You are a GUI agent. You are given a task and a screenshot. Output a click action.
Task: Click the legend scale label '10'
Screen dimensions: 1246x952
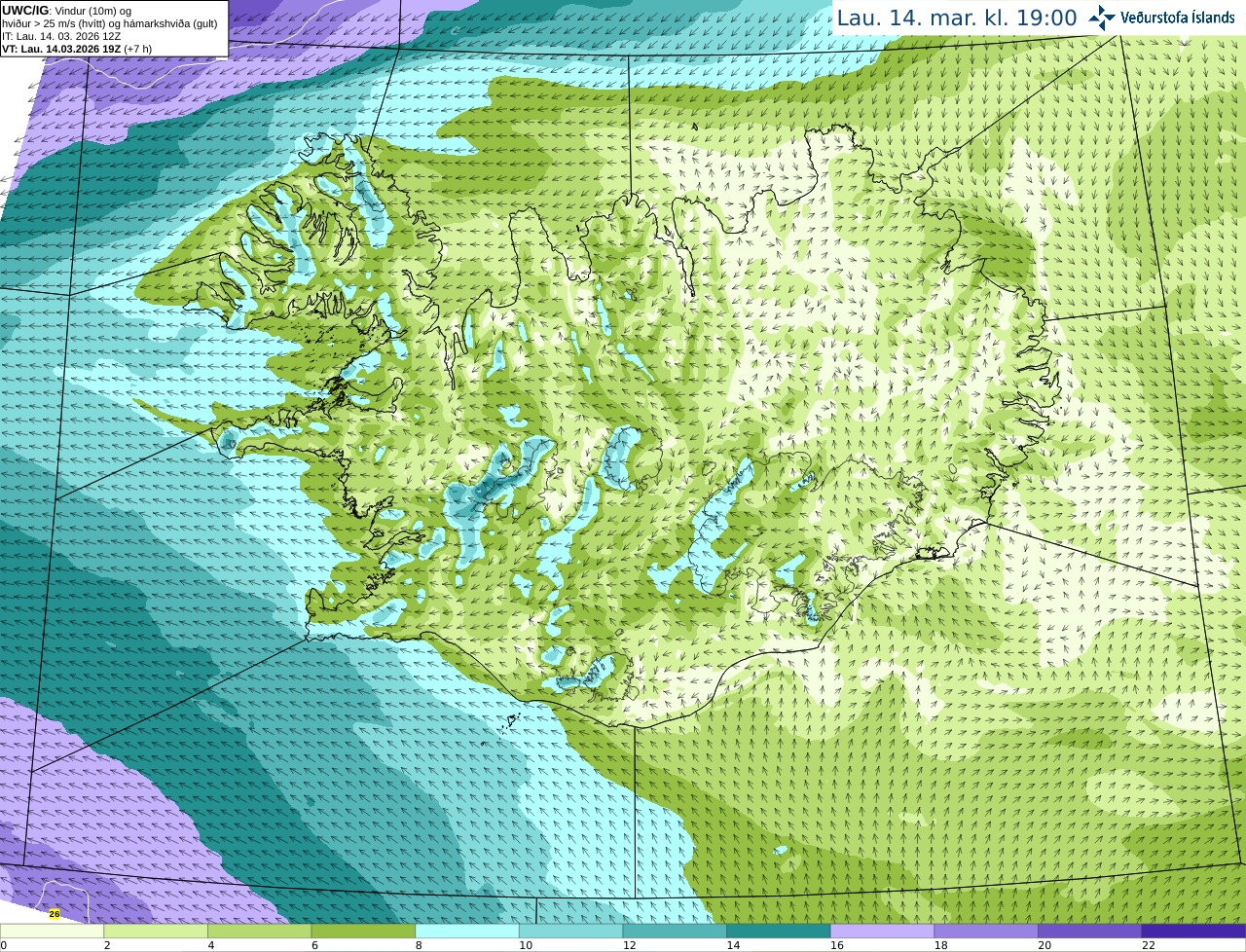[526, 945]
